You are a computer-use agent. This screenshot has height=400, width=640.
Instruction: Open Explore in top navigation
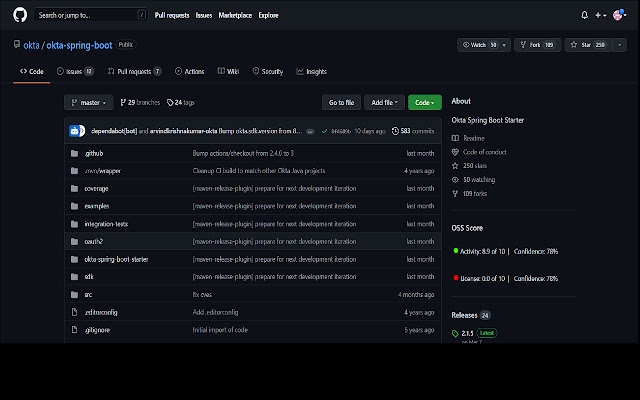[x=268, y=15]
